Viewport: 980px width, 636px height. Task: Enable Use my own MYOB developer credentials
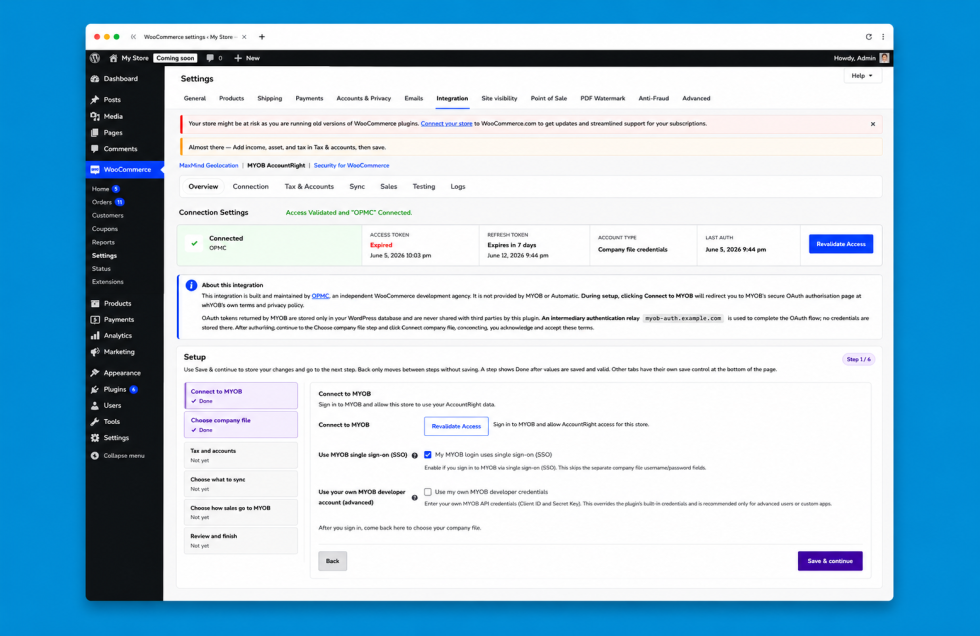[x=428, y=492]
